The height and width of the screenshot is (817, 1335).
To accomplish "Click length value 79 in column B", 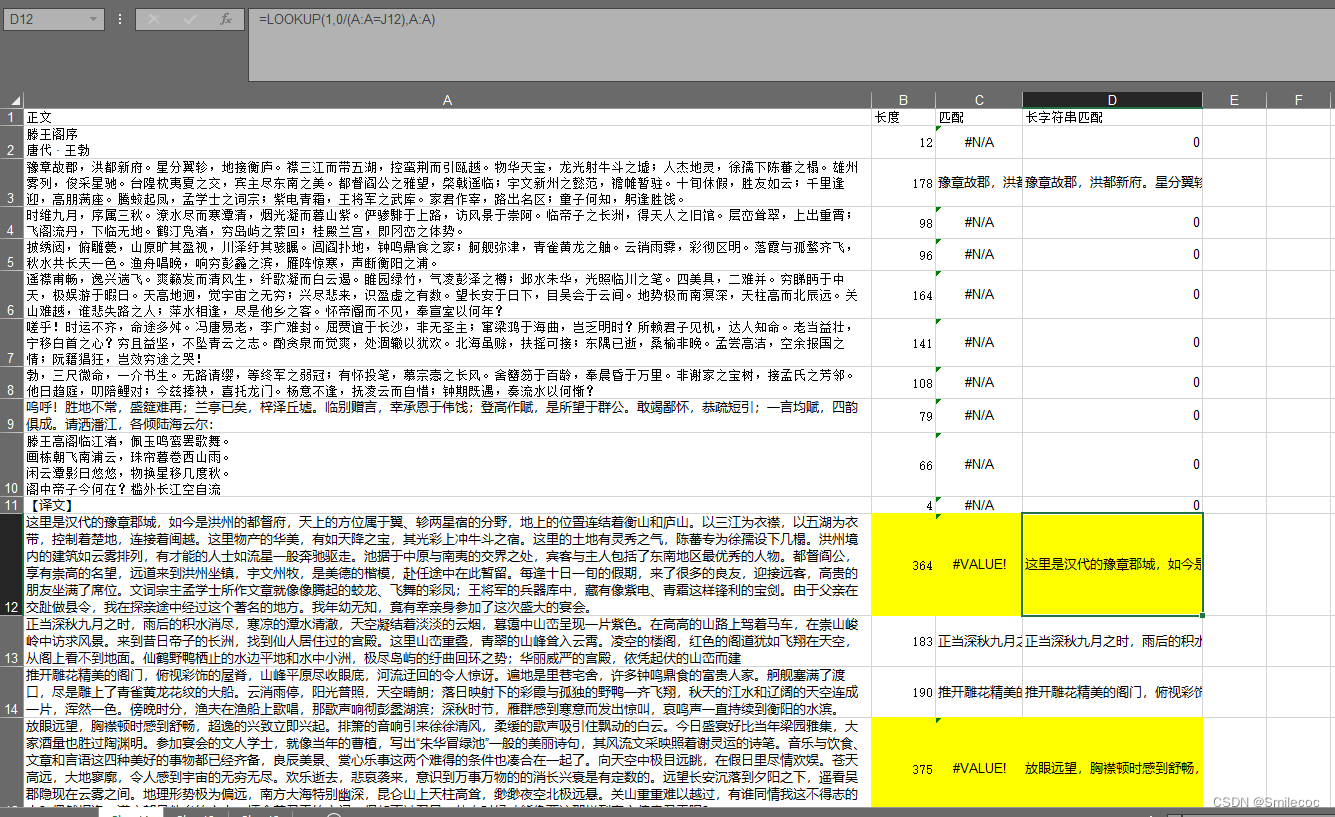I will [x=904, y=416].
